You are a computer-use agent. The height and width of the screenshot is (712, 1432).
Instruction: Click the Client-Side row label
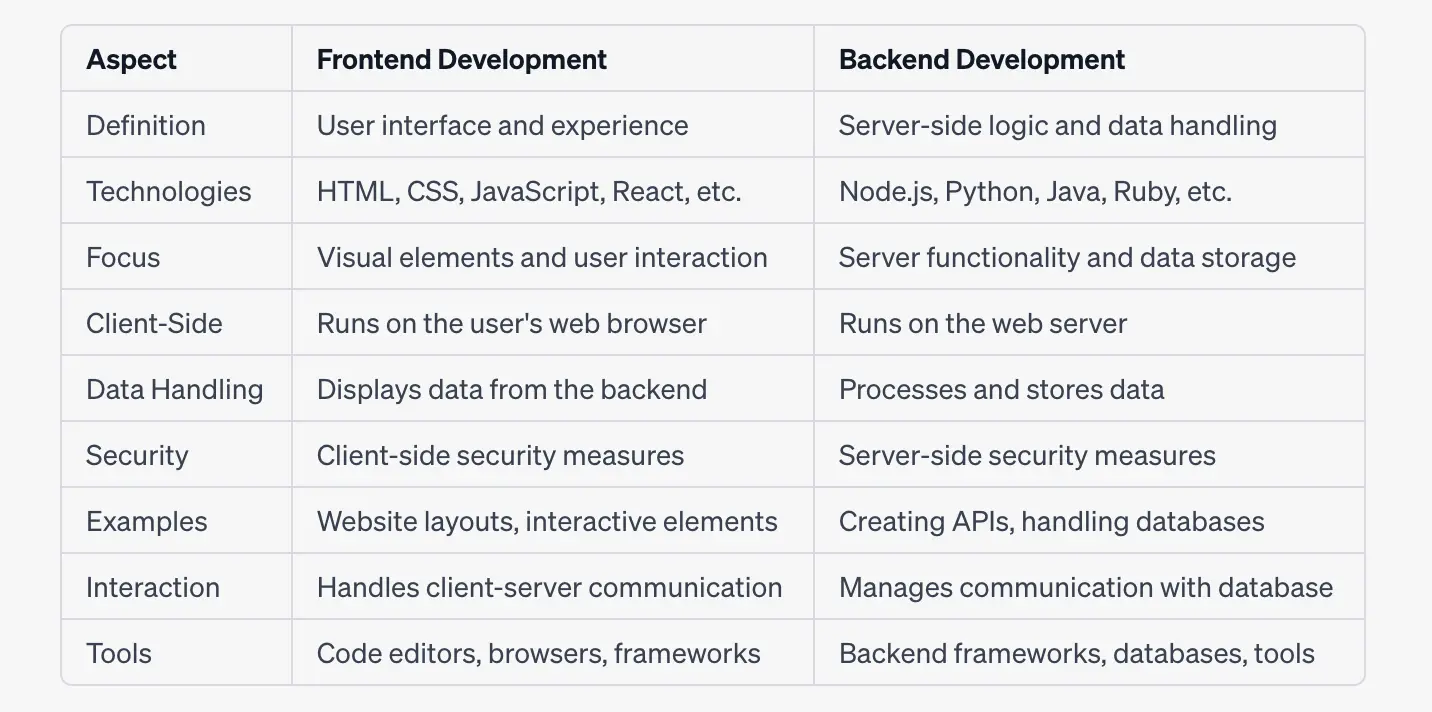pyautogui.click(x=154, y=324)
